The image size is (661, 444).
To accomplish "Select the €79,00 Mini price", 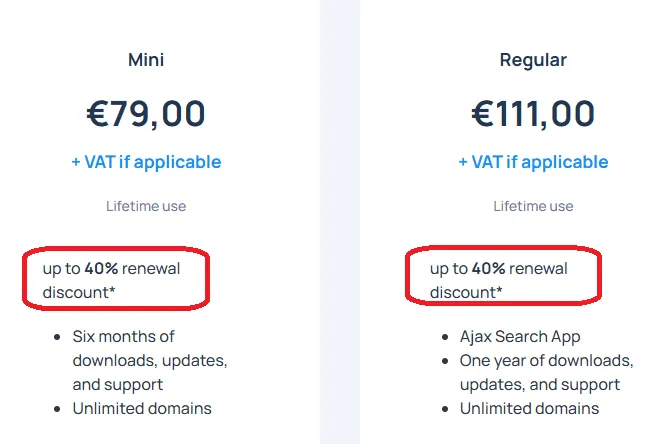I will 146,114.
